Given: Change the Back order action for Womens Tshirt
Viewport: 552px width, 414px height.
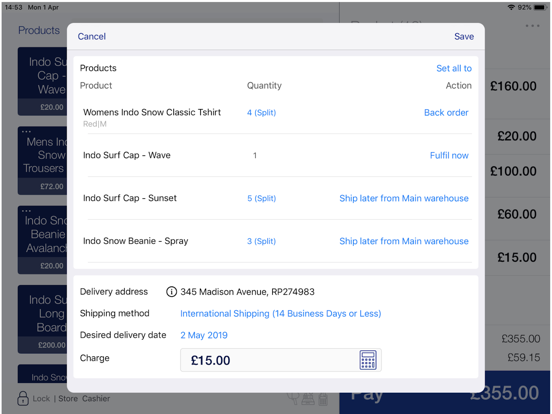Looking at the screenshot, I should click(x=446, y=113).
